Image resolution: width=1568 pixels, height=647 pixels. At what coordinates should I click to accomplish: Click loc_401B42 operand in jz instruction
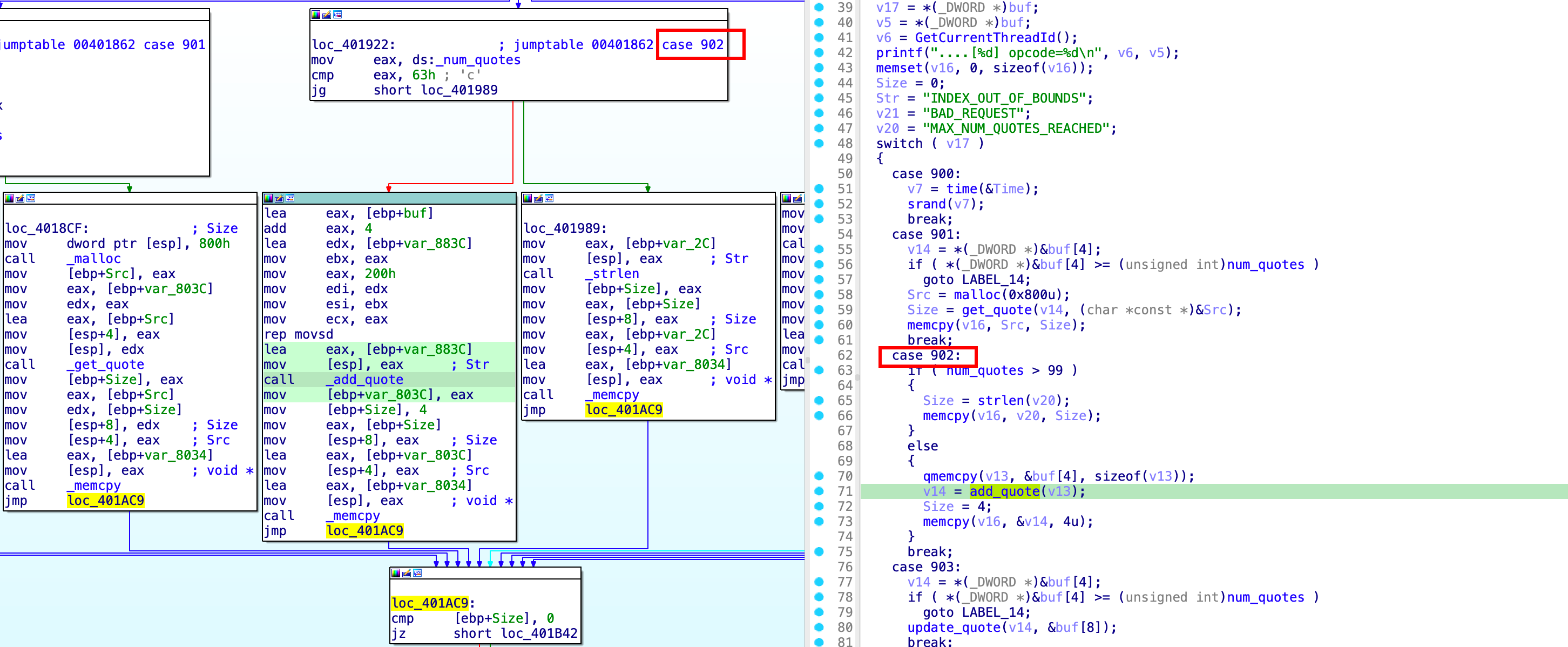(539, 633)
